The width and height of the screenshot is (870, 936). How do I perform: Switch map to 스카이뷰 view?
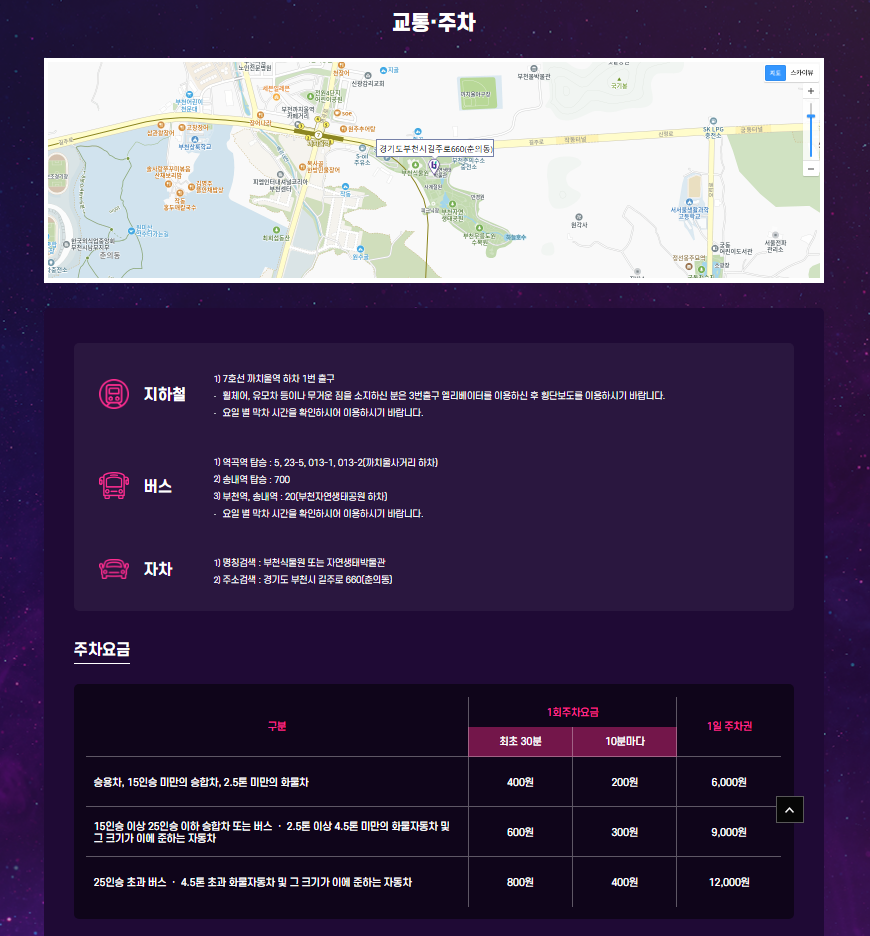tap(802, 73)
